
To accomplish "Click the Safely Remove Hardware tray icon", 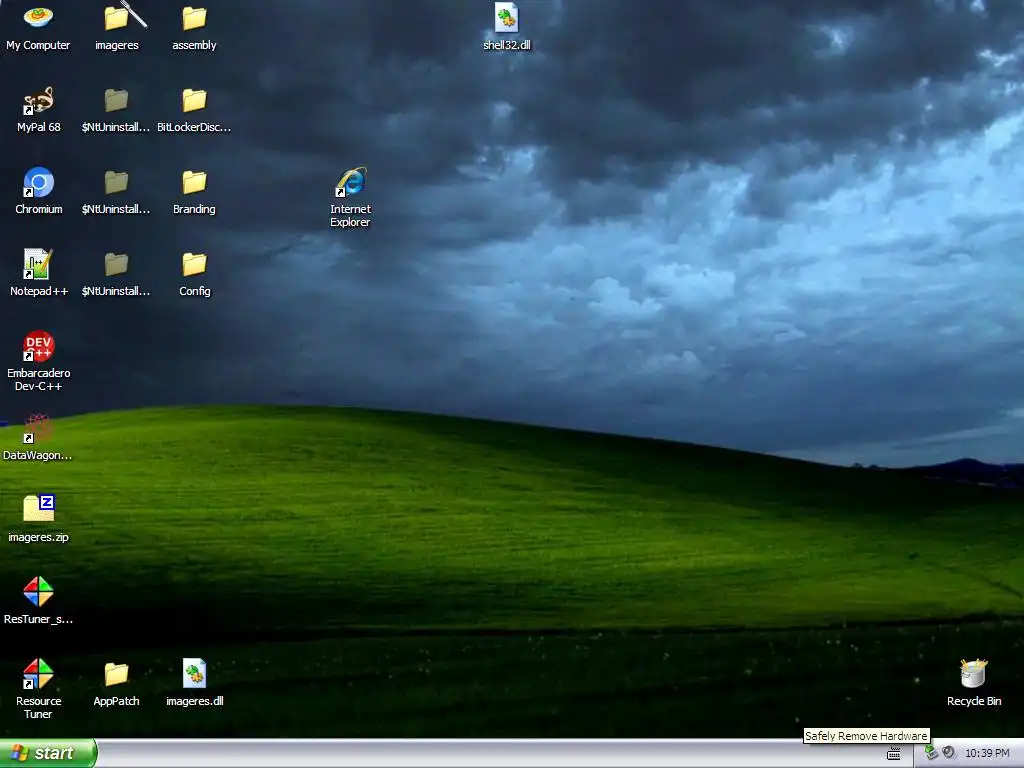I will pos(931,753).
